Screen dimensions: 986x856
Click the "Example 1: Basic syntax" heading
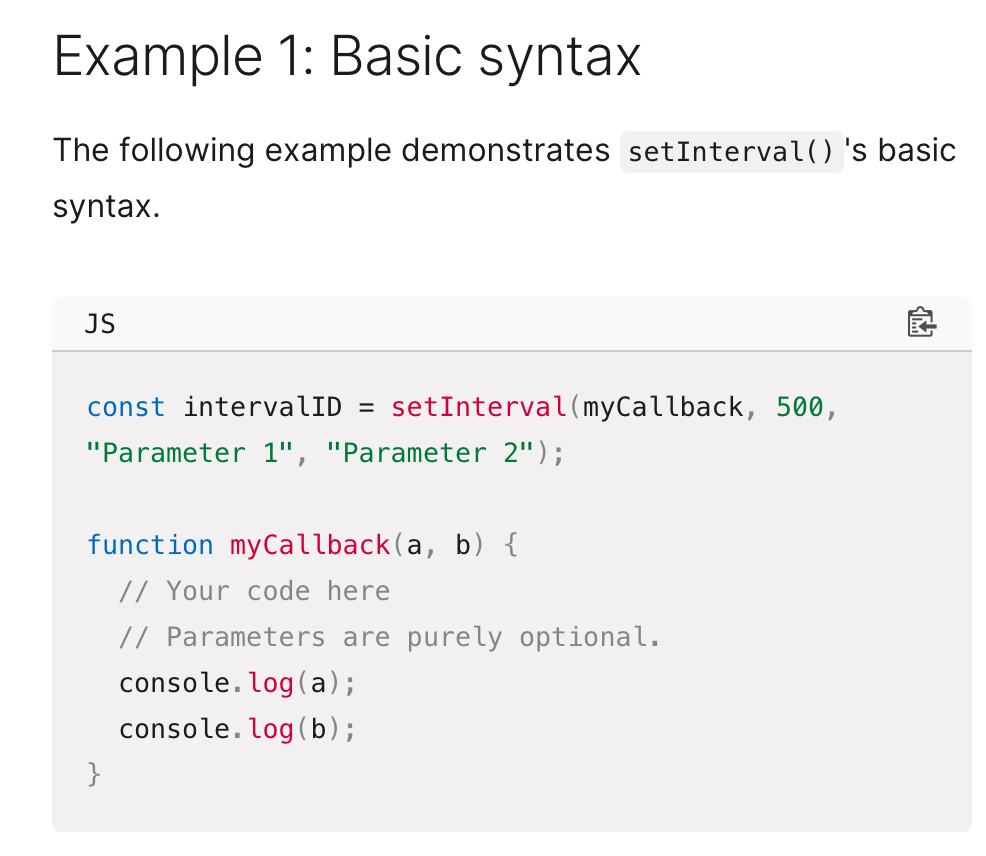pyautogui.click(x=346, y=57)
